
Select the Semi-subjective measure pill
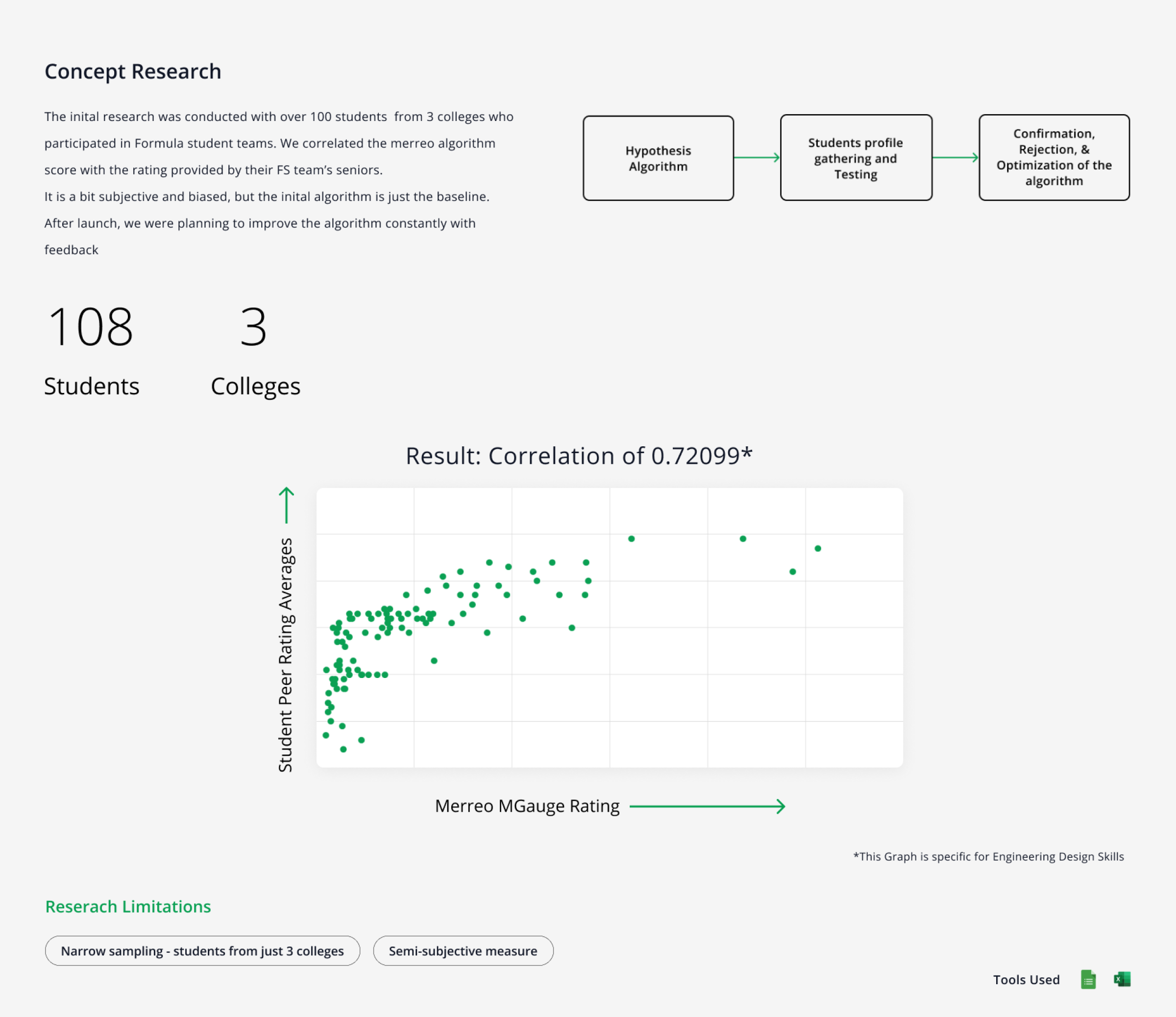(463, 950)
